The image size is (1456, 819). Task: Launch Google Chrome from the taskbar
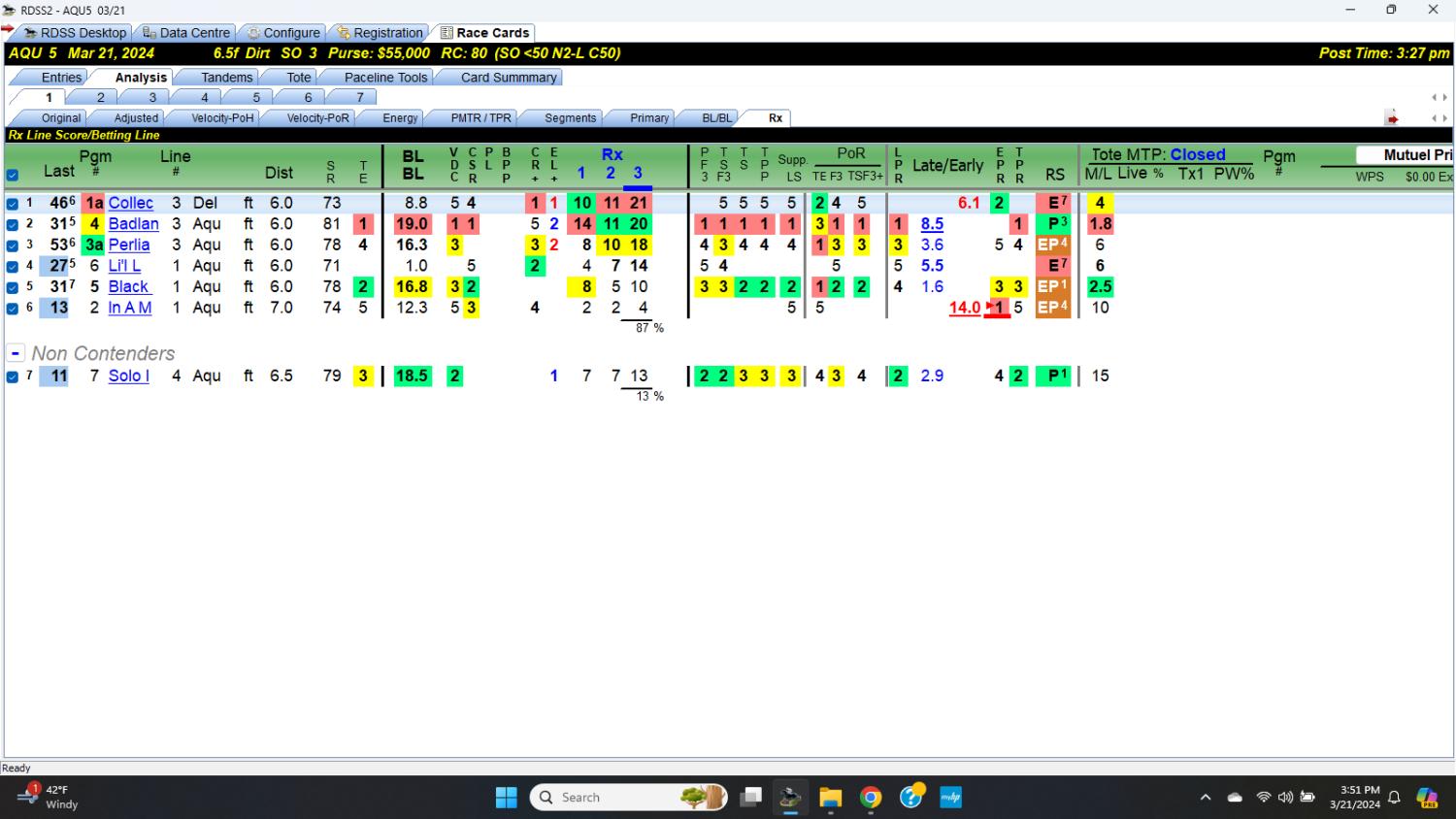pyautogui.click(x=871, y=798)
